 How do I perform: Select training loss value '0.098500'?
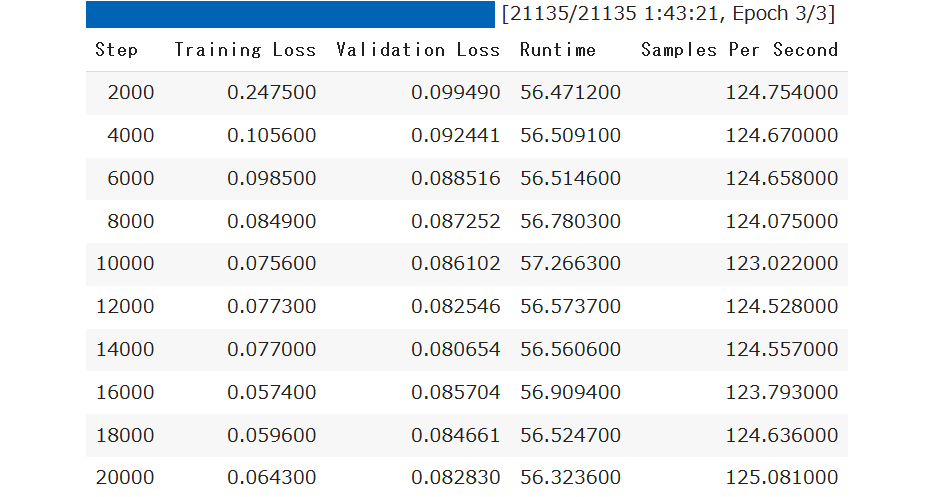coord(271,178)
